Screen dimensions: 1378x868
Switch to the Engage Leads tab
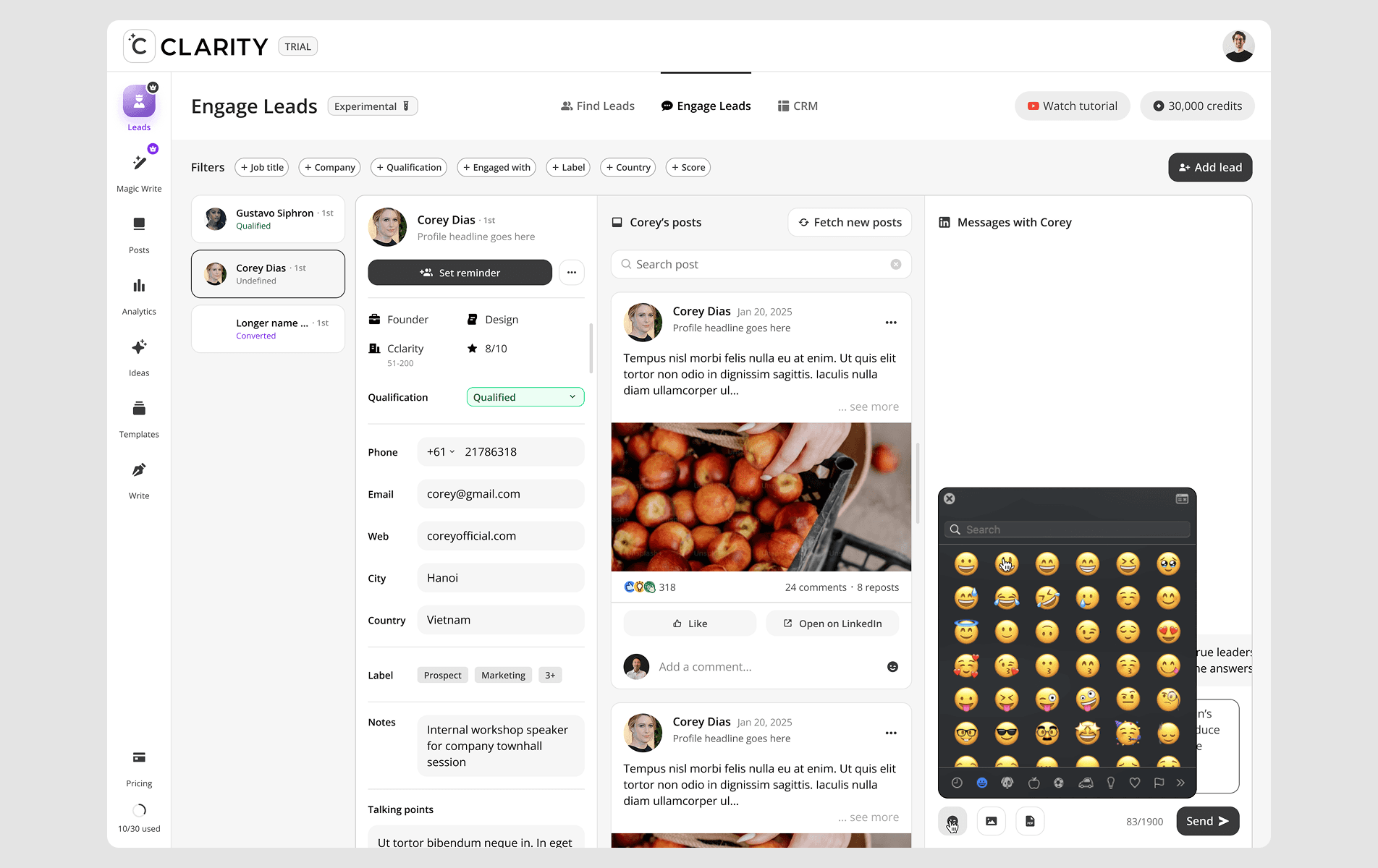pos(706,106)
